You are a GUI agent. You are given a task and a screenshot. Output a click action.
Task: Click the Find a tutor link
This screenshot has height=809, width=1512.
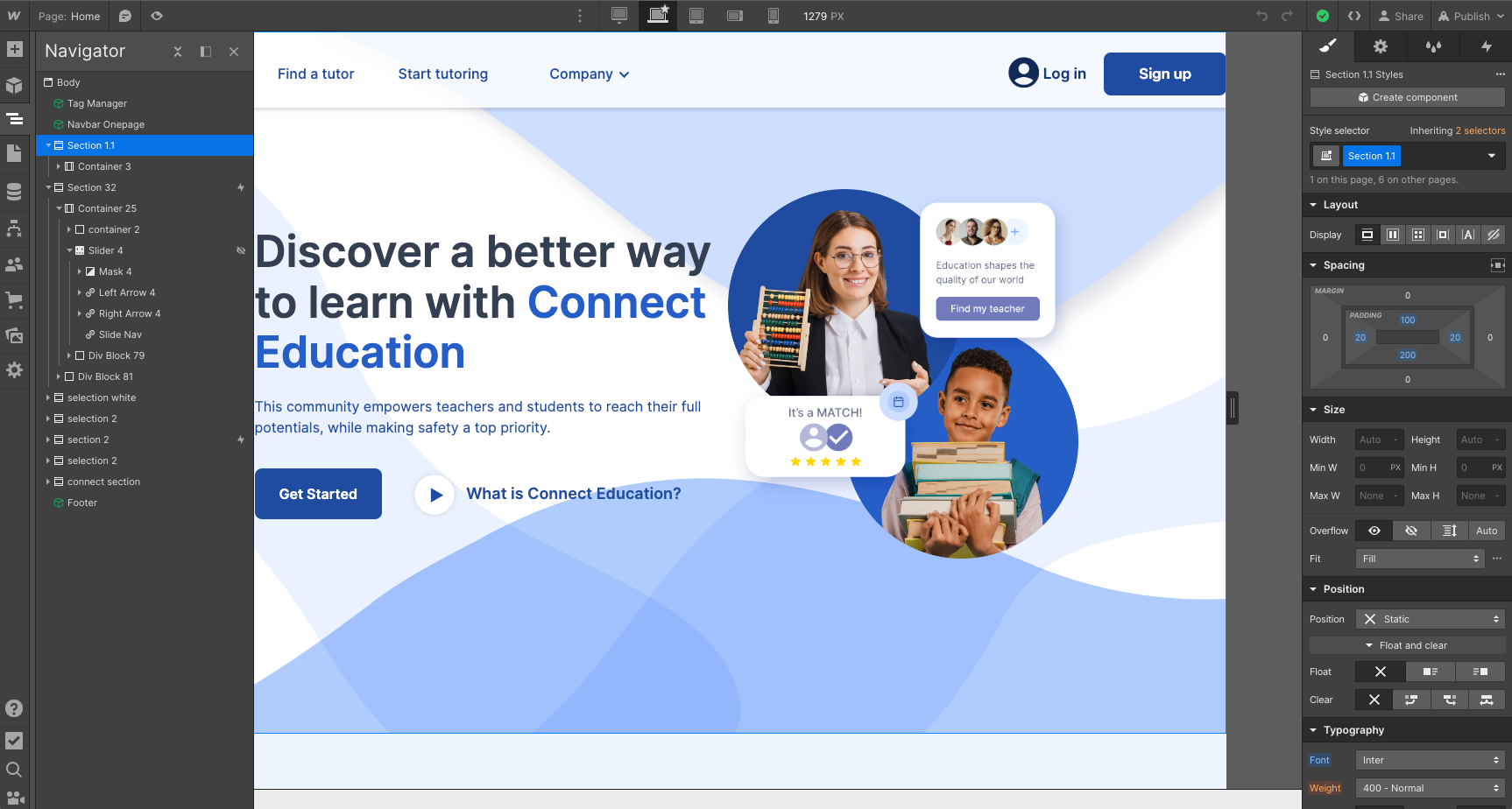click(x=316, y=74)
